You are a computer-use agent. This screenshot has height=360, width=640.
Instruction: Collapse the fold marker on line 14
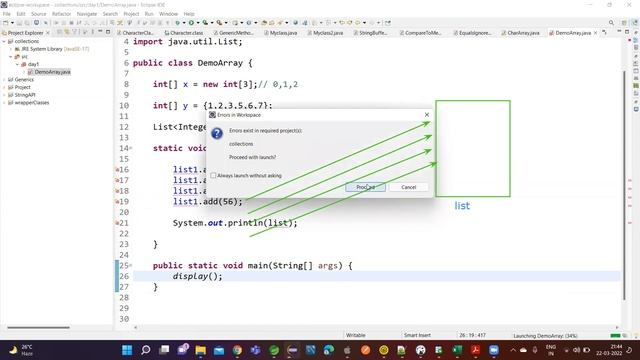tap(131, 148)
